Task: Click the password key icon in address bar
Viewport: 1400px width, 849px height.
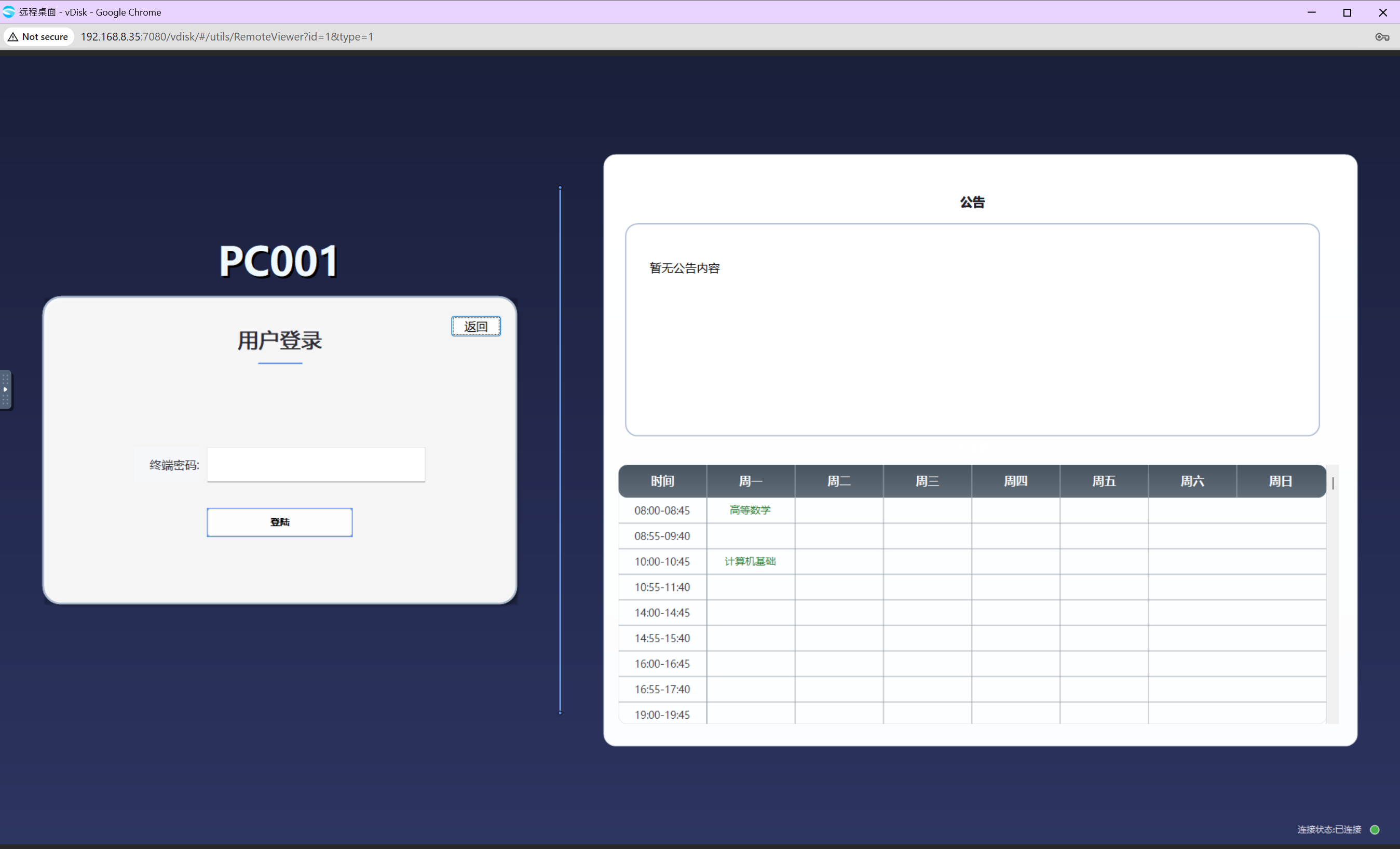Action: [x=1382, y=37]
